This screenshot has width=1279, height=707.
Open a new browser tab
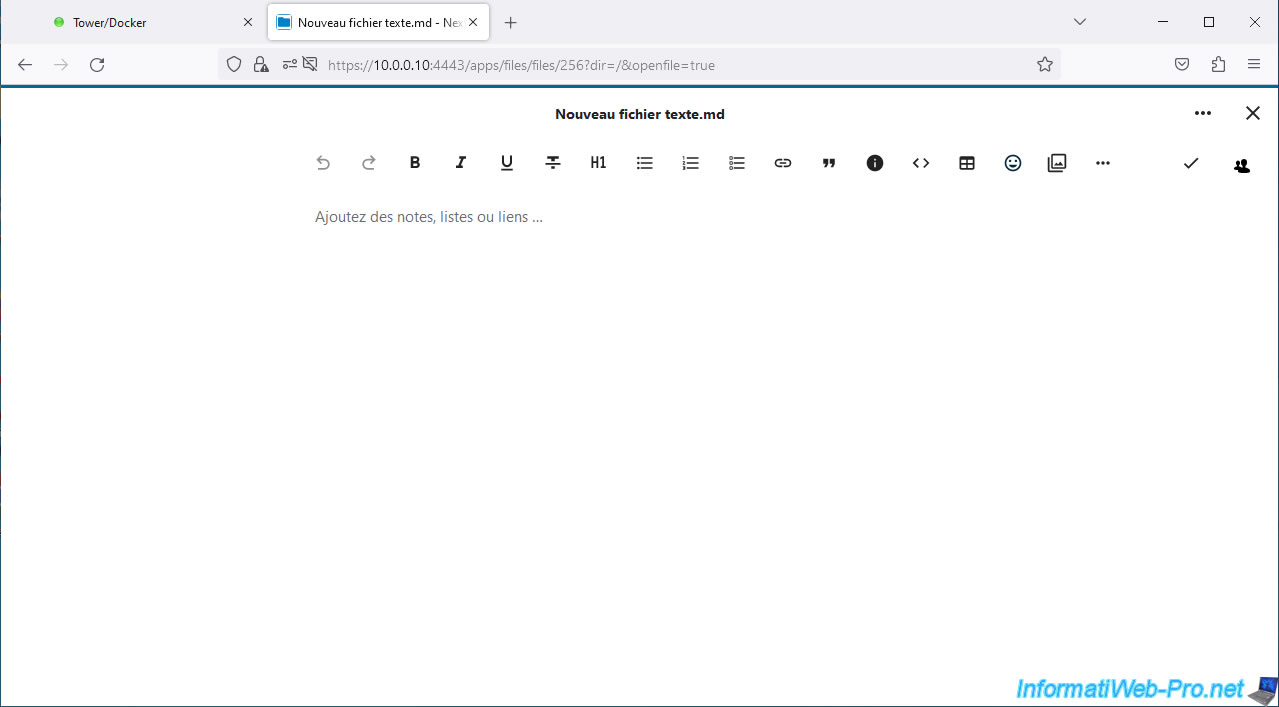[511, 22]
